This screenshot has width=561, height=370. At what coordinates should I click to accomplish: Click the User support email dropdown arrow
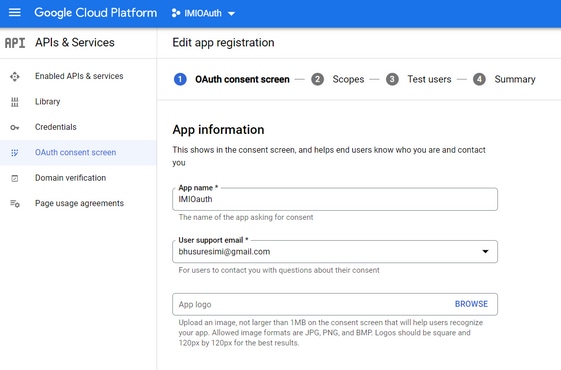coord(485,252)
